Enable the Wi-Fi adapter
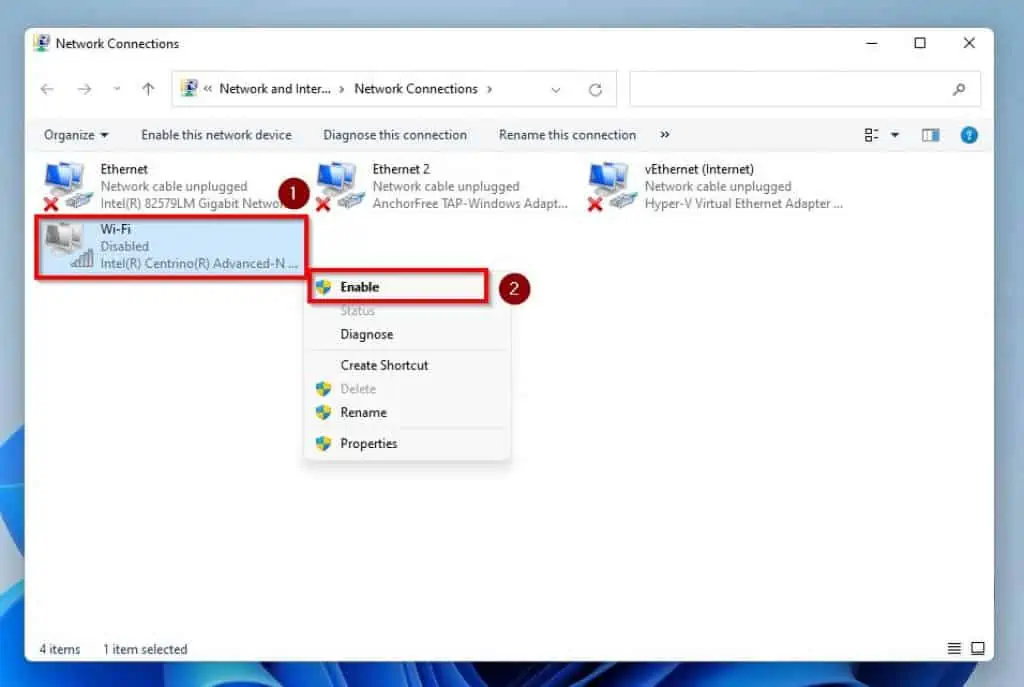The image size is (1024, 687). (358, 286)
